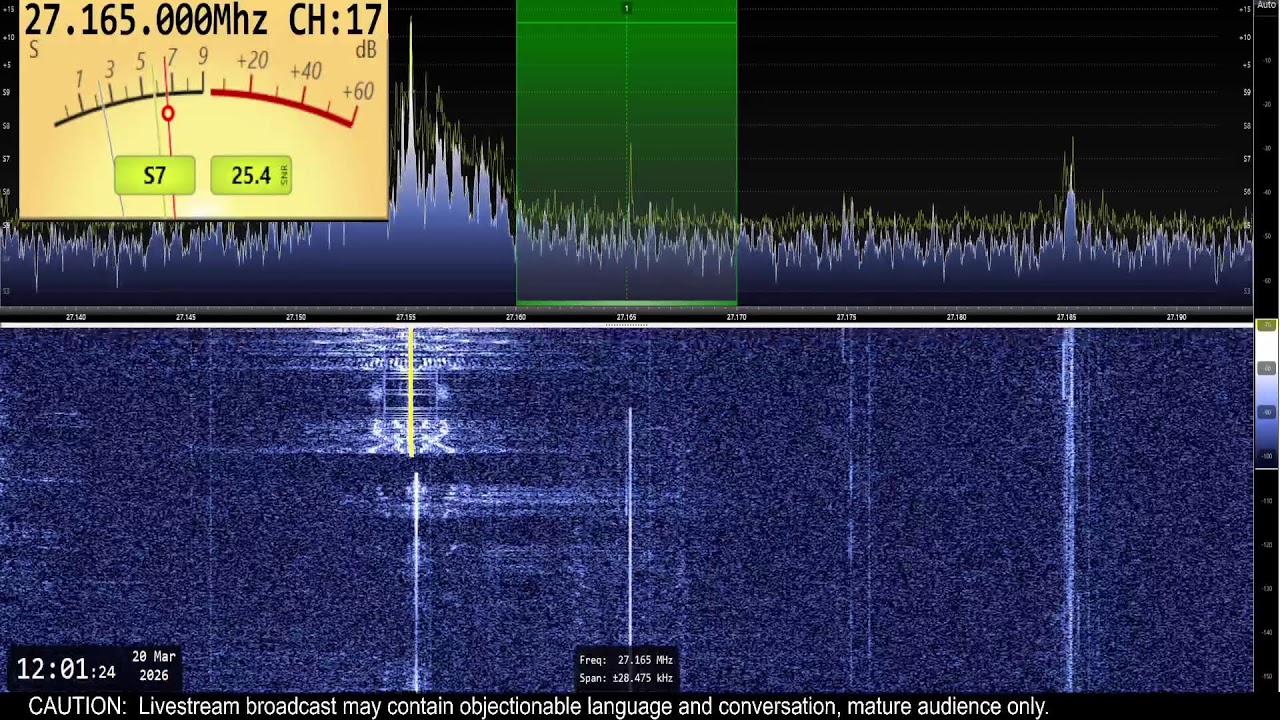
Task: Click the 27.145 frequency scale label
Action: pos(185,317)
